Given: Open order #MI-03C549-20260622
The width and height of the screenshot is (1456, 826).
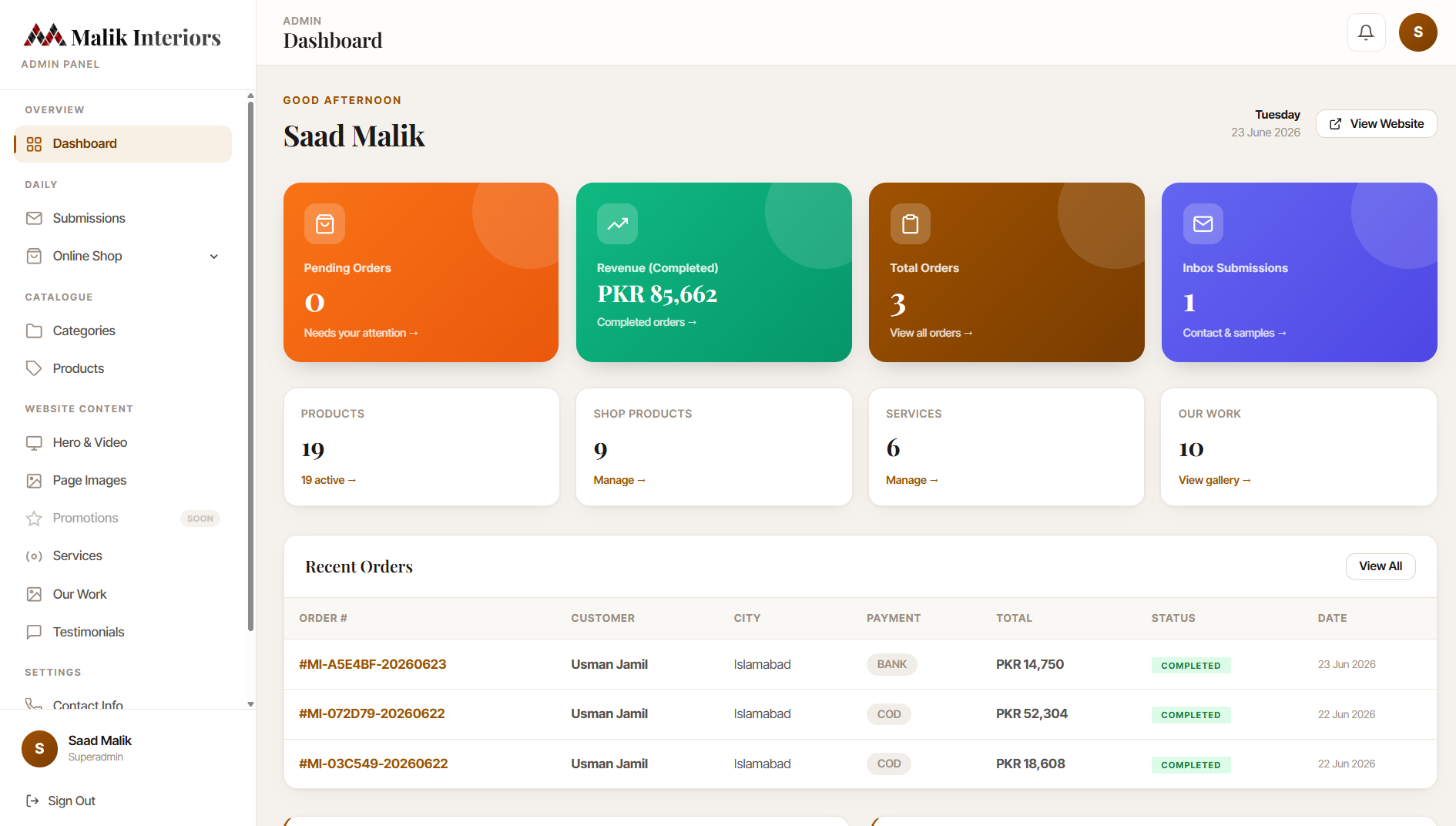Looking at the screenshot, I should point(374,764).
